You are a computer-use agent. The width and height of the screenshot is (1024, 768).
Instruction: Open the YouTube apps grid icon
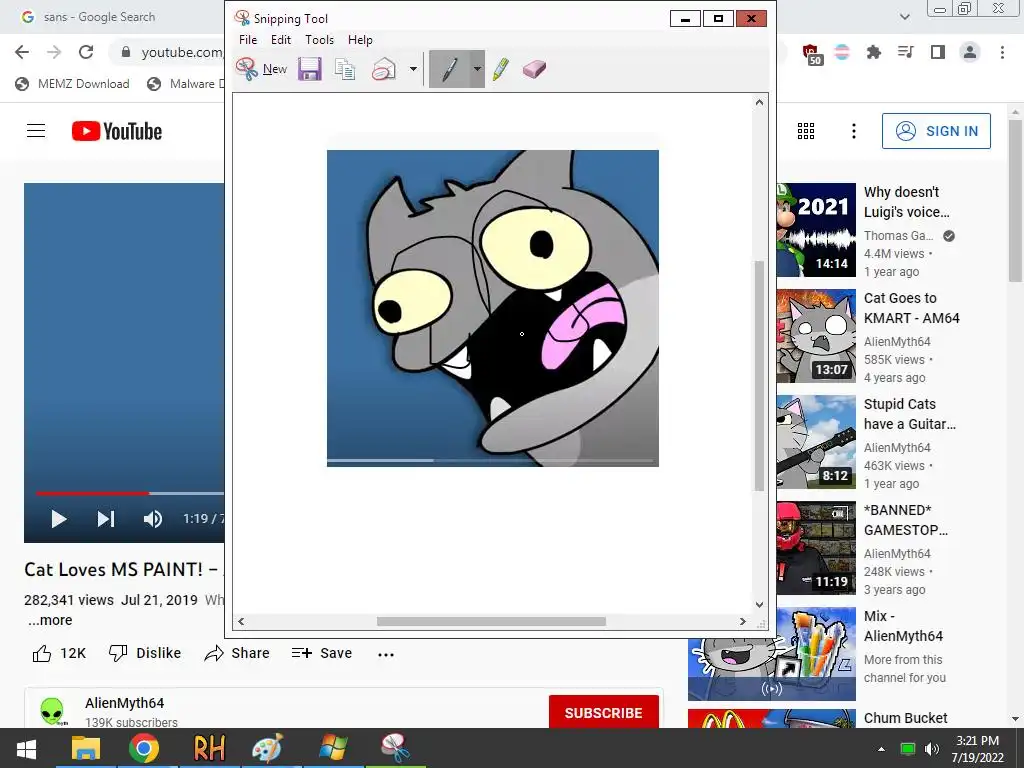pos(806,131)
